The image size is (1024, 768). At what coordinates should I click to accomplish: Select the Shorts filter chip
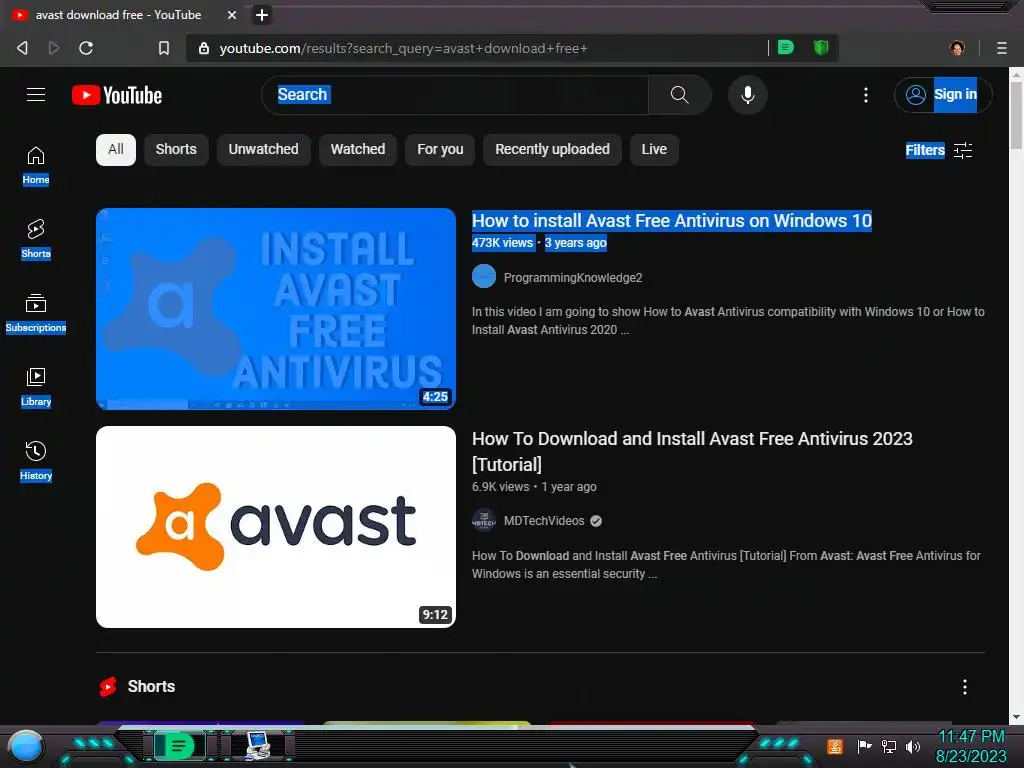(x=176, y=150)
